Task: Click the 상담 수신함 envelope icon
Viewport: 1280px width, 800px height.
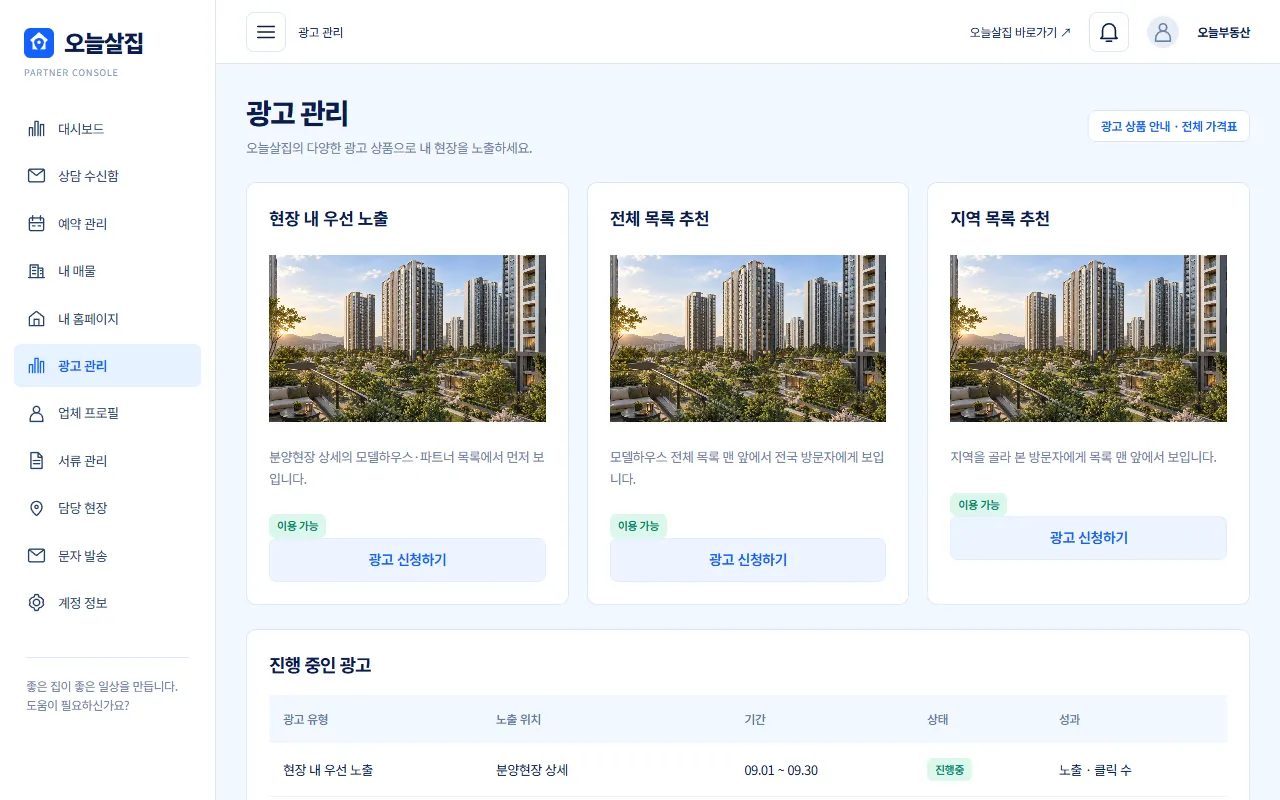Action: coord(37,176)
